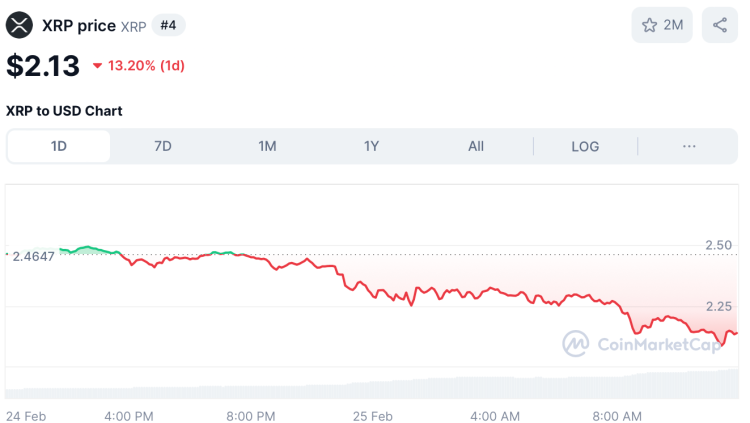Click the 25 Feb date marker
The image size is (750, 423).
click(373, 415)
